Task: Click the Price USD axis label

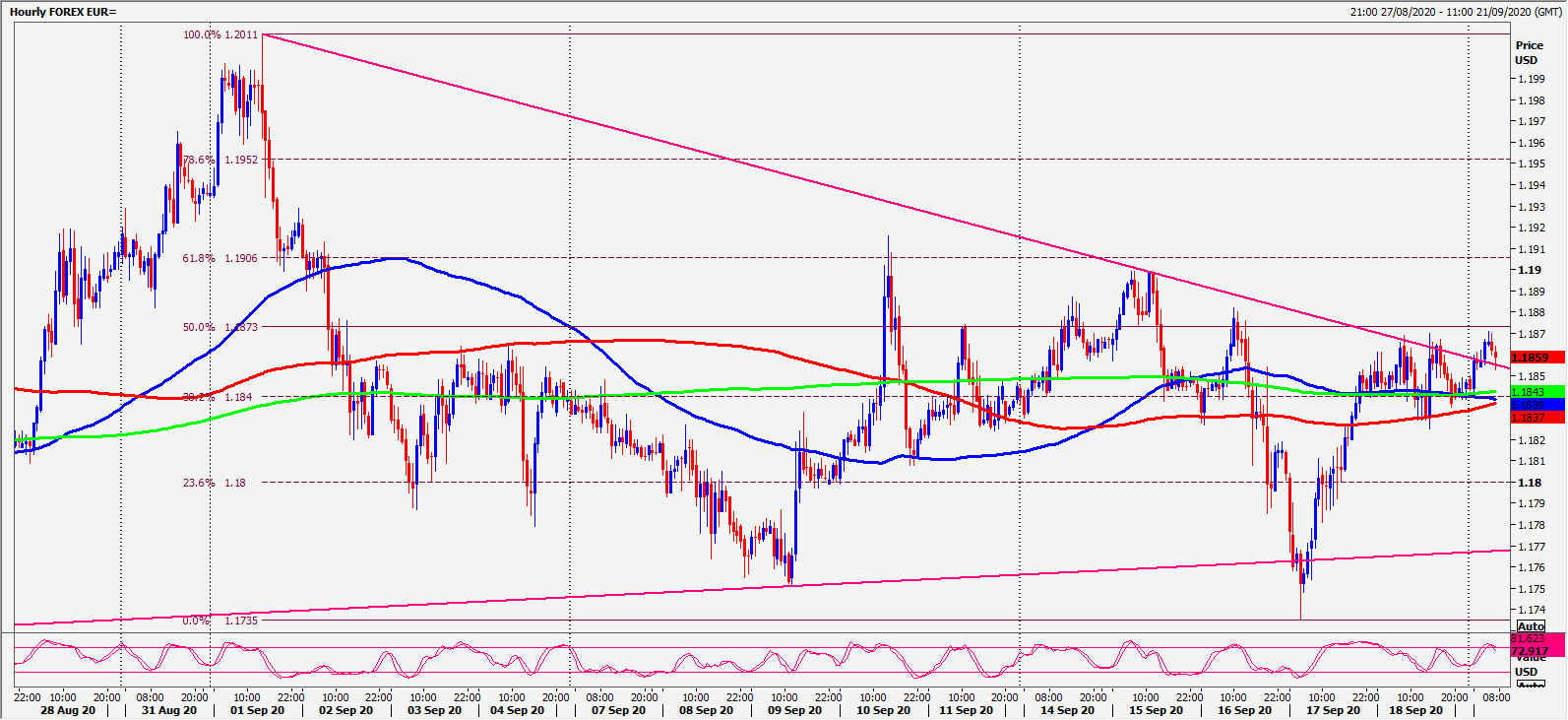Action: pos(1529,52)
